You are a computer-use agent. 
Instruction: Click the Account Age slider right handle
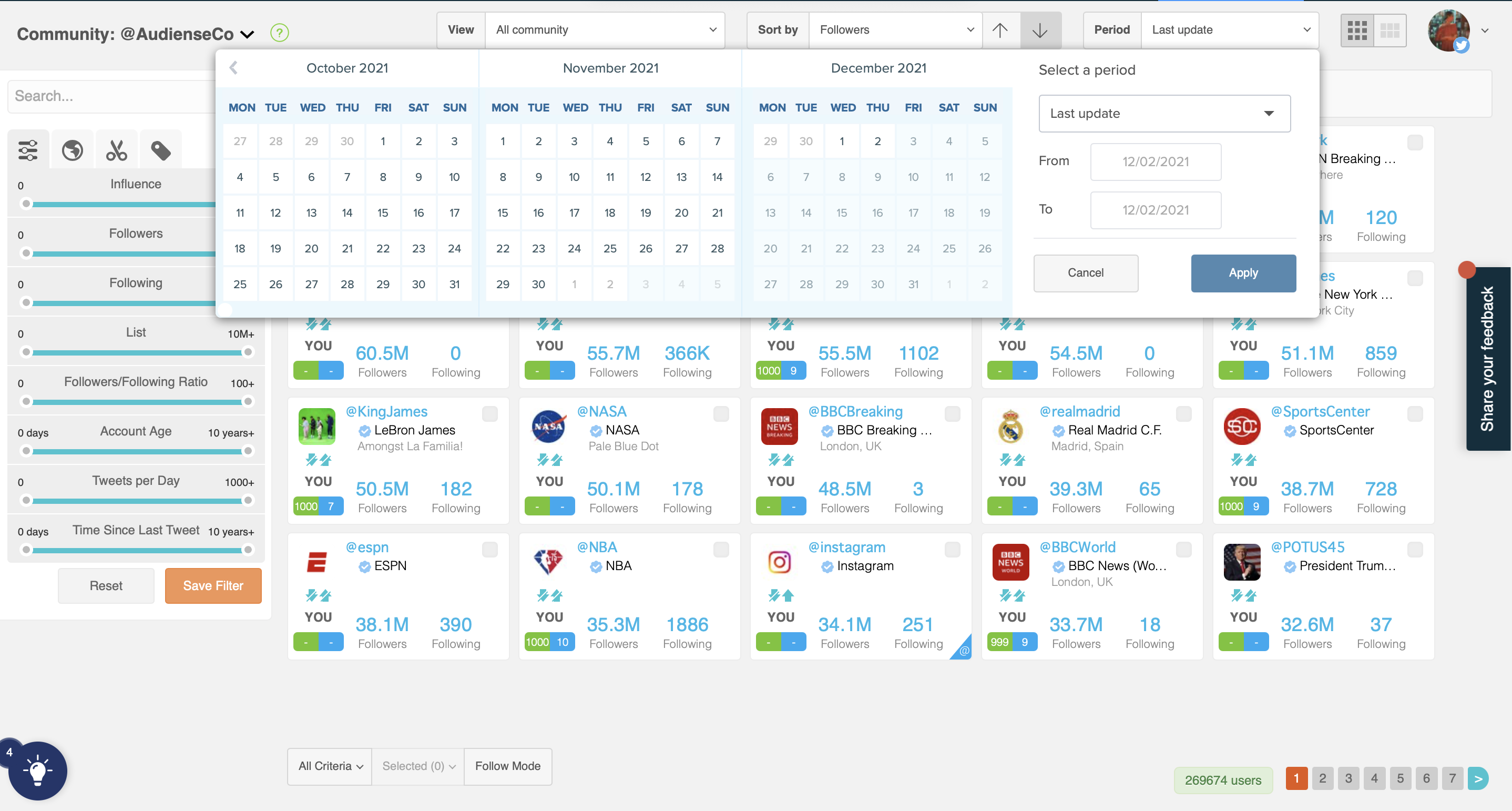pyautogui.click(x=248, y=451)
